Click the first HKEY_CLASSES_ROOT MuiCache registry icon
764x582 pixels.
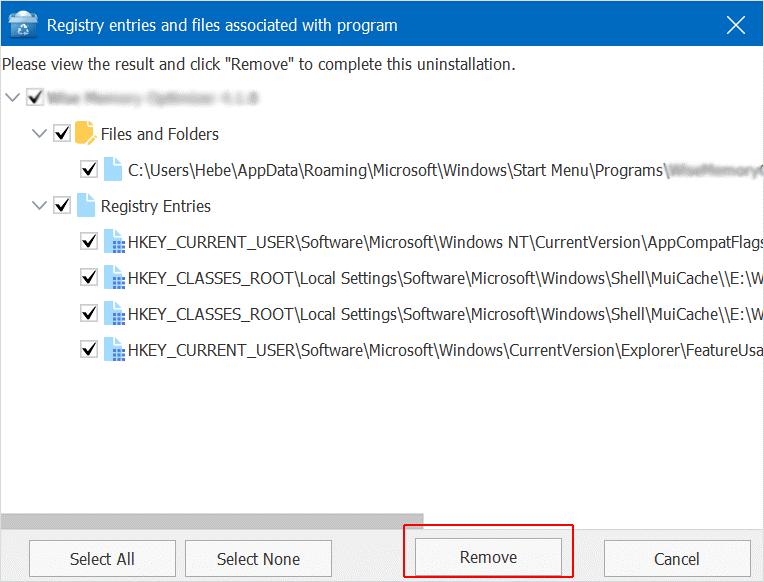point(115,277)
